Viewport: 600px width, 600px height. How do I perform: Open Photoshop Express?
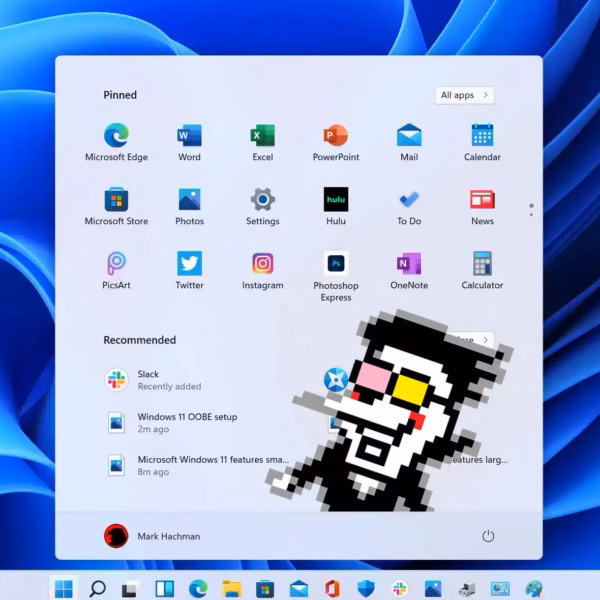point(336,276)
